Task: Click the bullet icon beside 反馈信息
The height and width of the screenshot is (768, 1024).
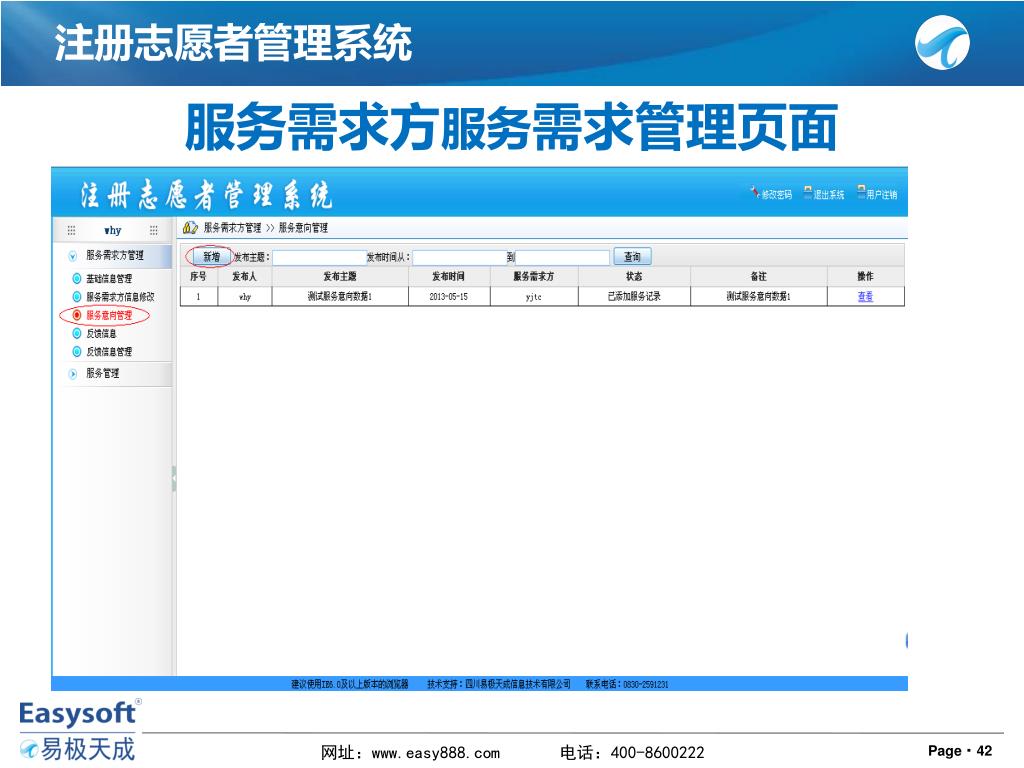Action: [x=77, y=333]
